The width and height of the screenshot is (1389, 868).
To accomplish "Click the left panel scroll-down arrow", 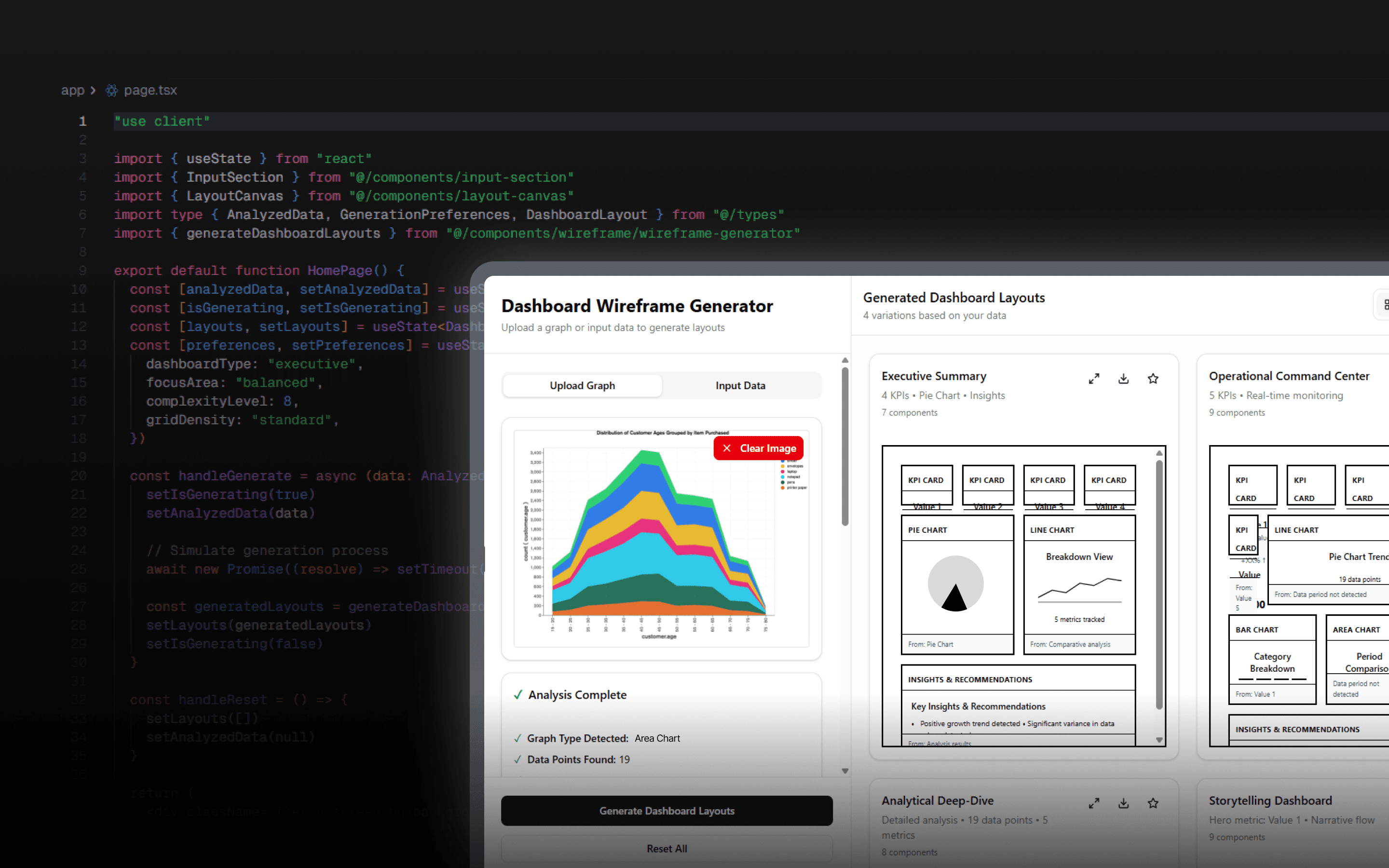I will pyautogui.click(x=845, y=771).
